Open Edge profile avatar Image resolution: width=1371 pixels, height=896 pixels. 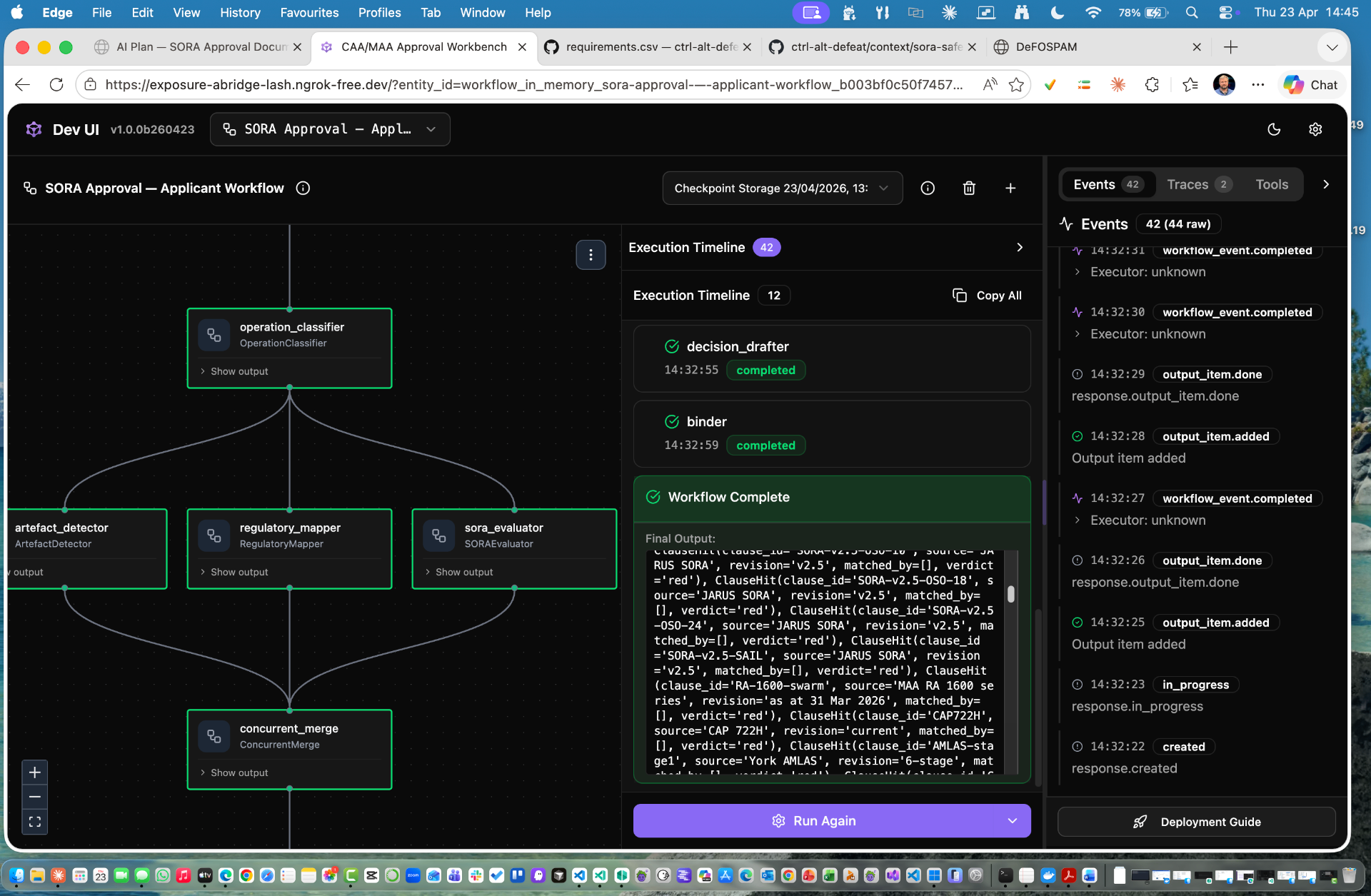point(1224,84)
